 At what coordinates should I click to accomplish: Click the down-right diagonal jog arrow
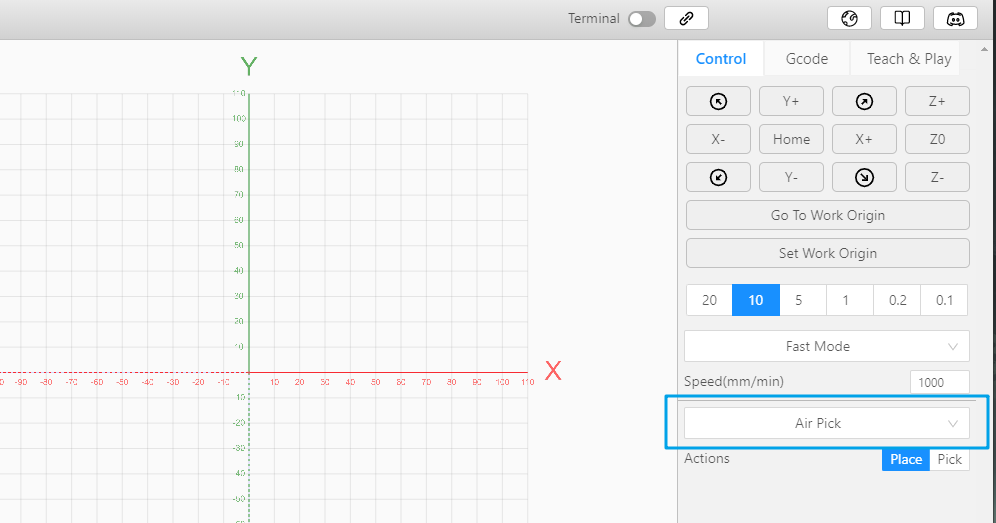point(864,177)
